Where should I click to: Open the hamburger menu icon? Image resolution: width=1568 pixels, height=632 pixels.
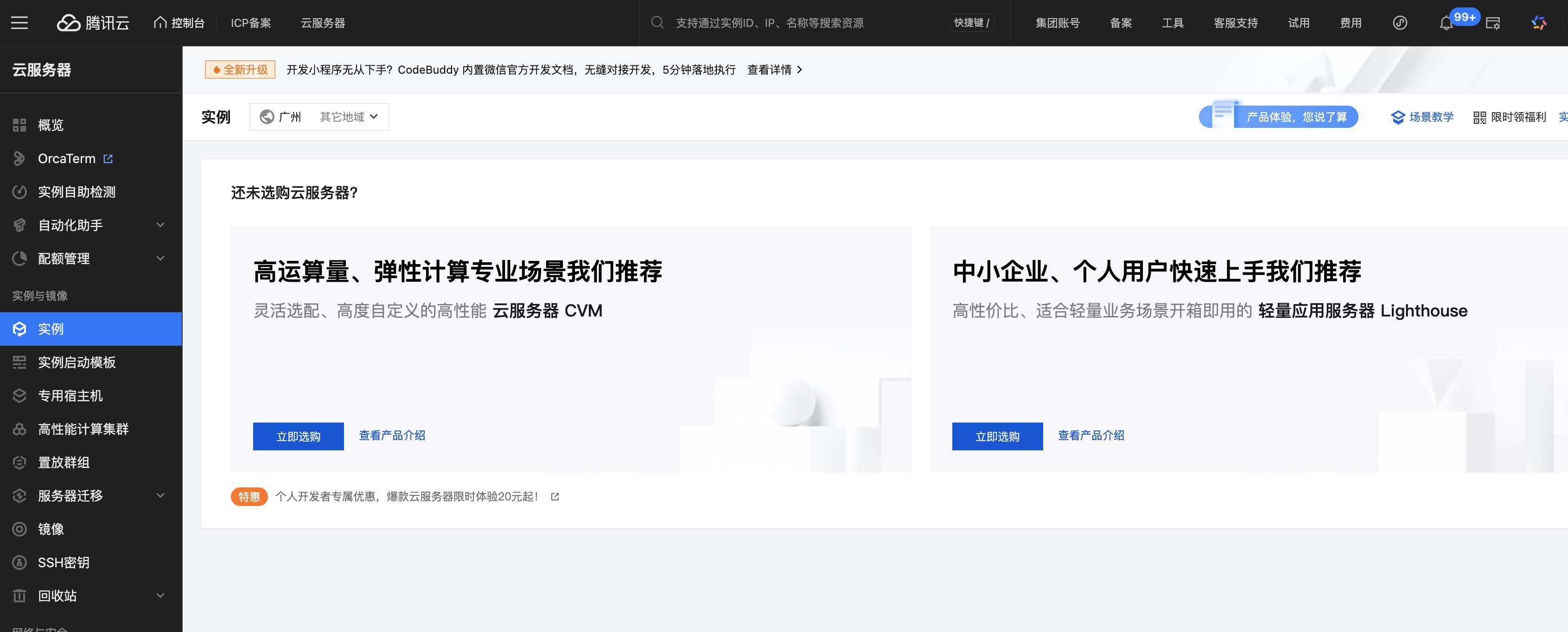19,23
